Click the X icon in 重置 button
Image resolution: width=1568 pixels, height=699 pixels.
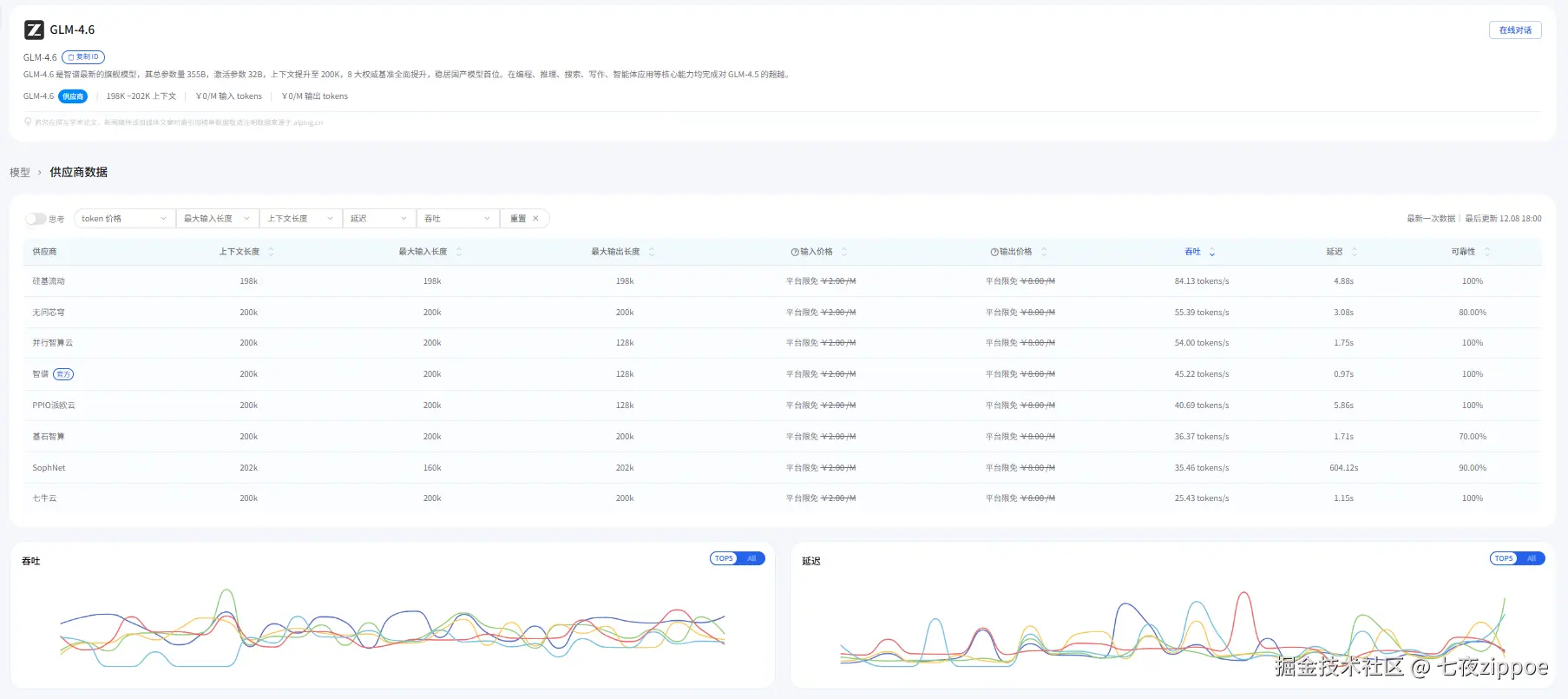535,219
